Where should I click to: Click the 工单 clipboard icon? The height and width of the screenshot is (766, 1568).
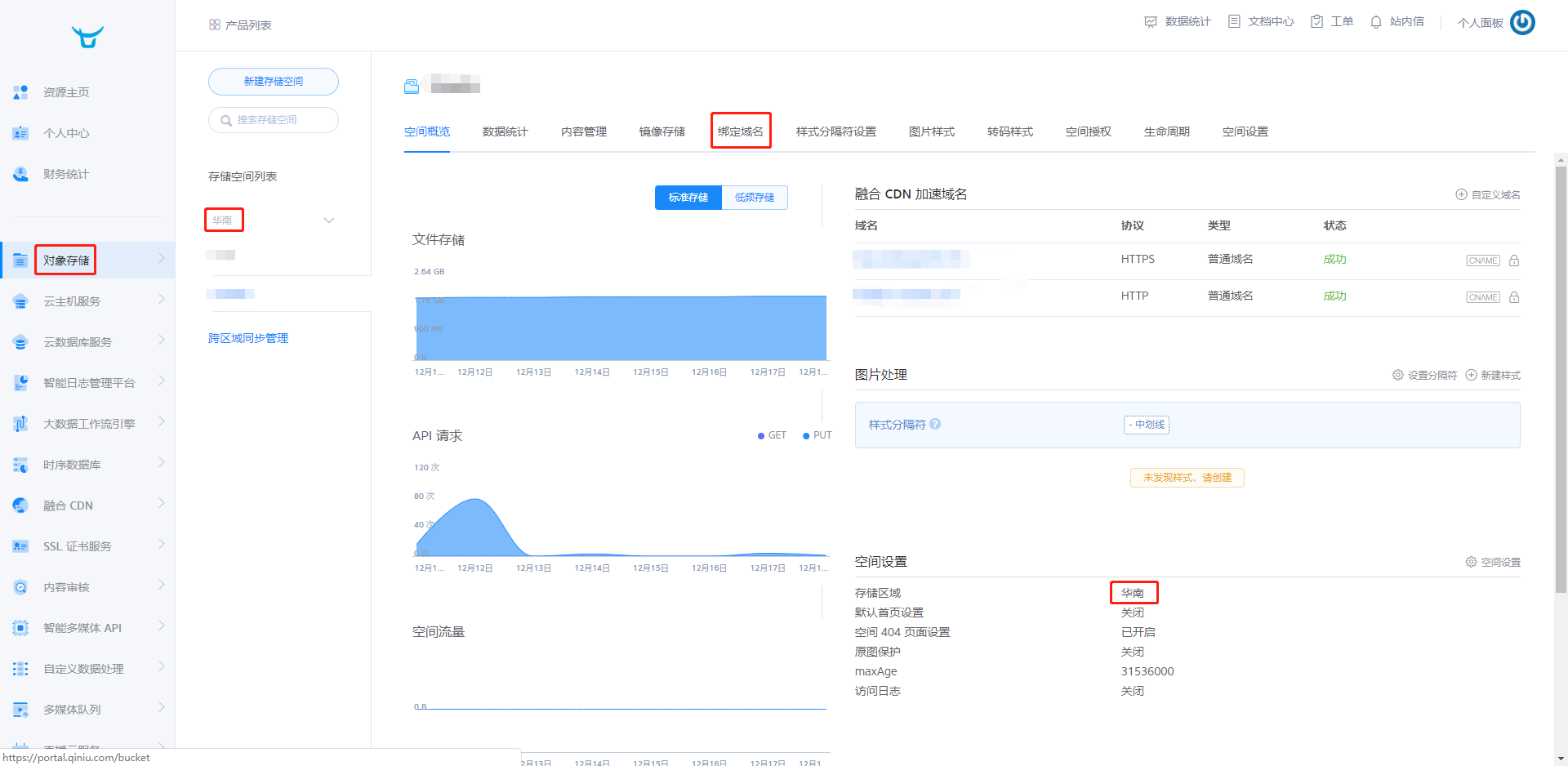click(1316, 22)
